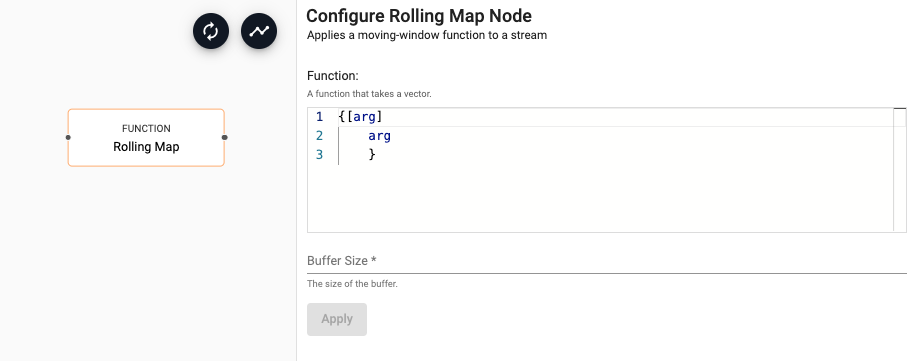915x361 pixels.
Task: Click line number 1 in the editor
Action: (x=319, y=117)
